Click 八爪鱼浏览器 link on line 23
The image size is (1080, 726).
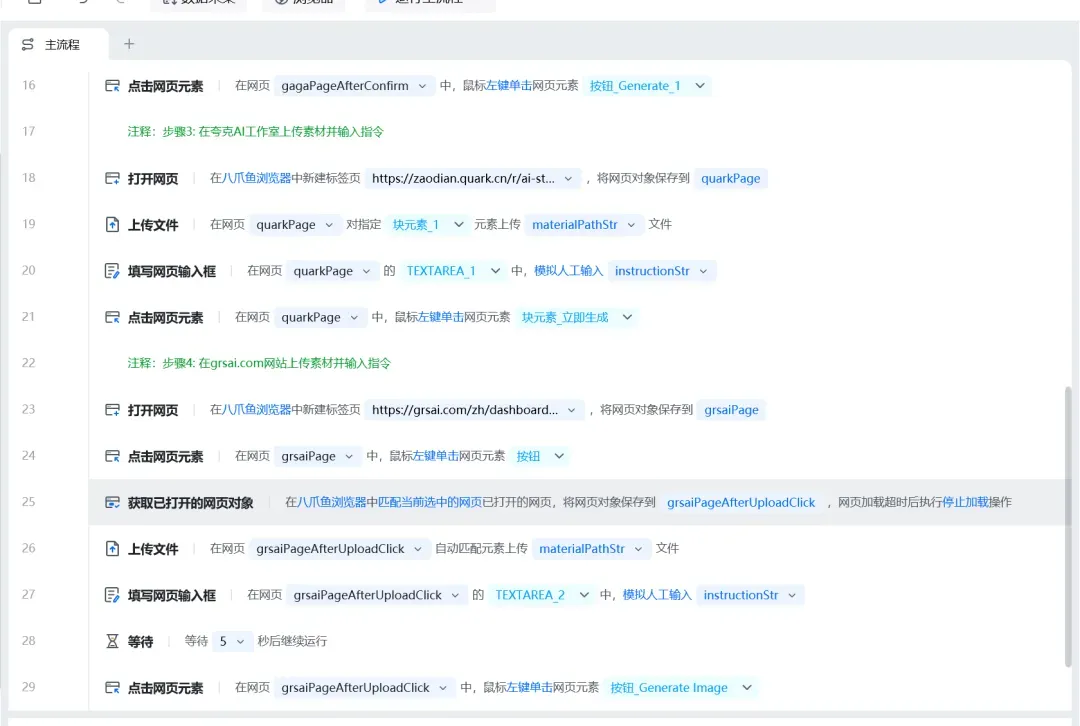coord(256,409)
